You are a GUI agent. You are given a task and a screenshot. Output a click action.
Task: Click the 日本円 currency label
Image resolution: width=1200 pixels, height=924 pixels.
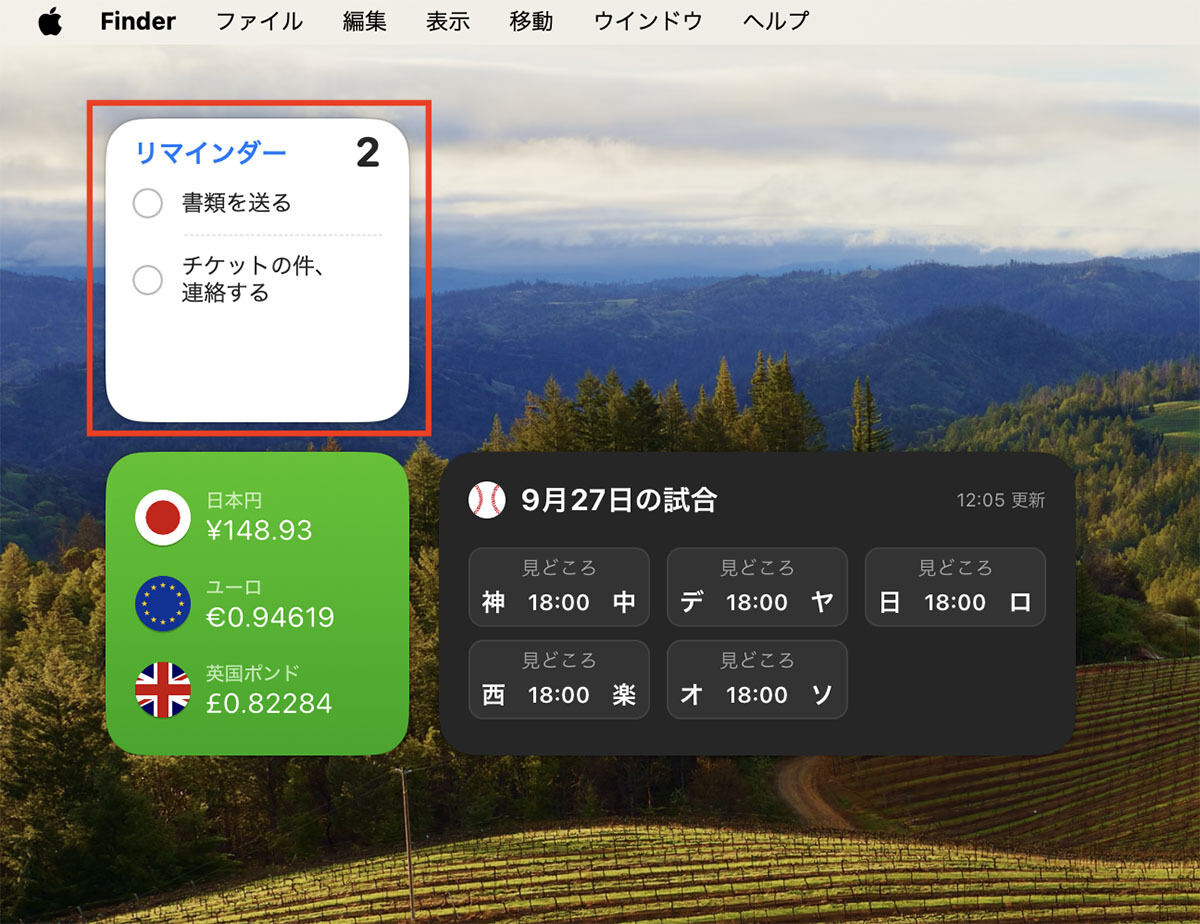click(x=234, y=500)
